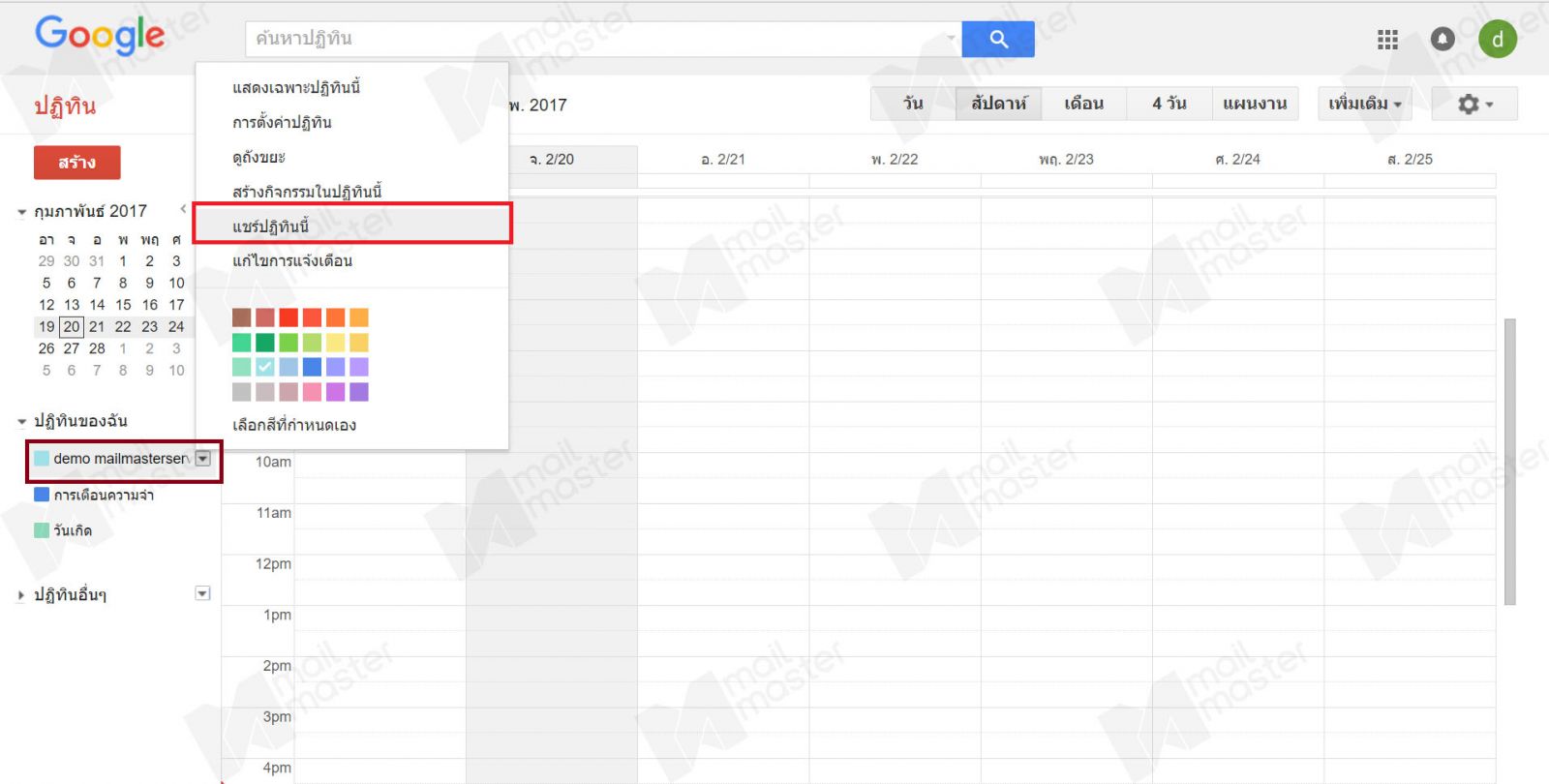The image size is (1549, 784).
Task: Click the วันเกิด calendar name
Action: [73, 531]
